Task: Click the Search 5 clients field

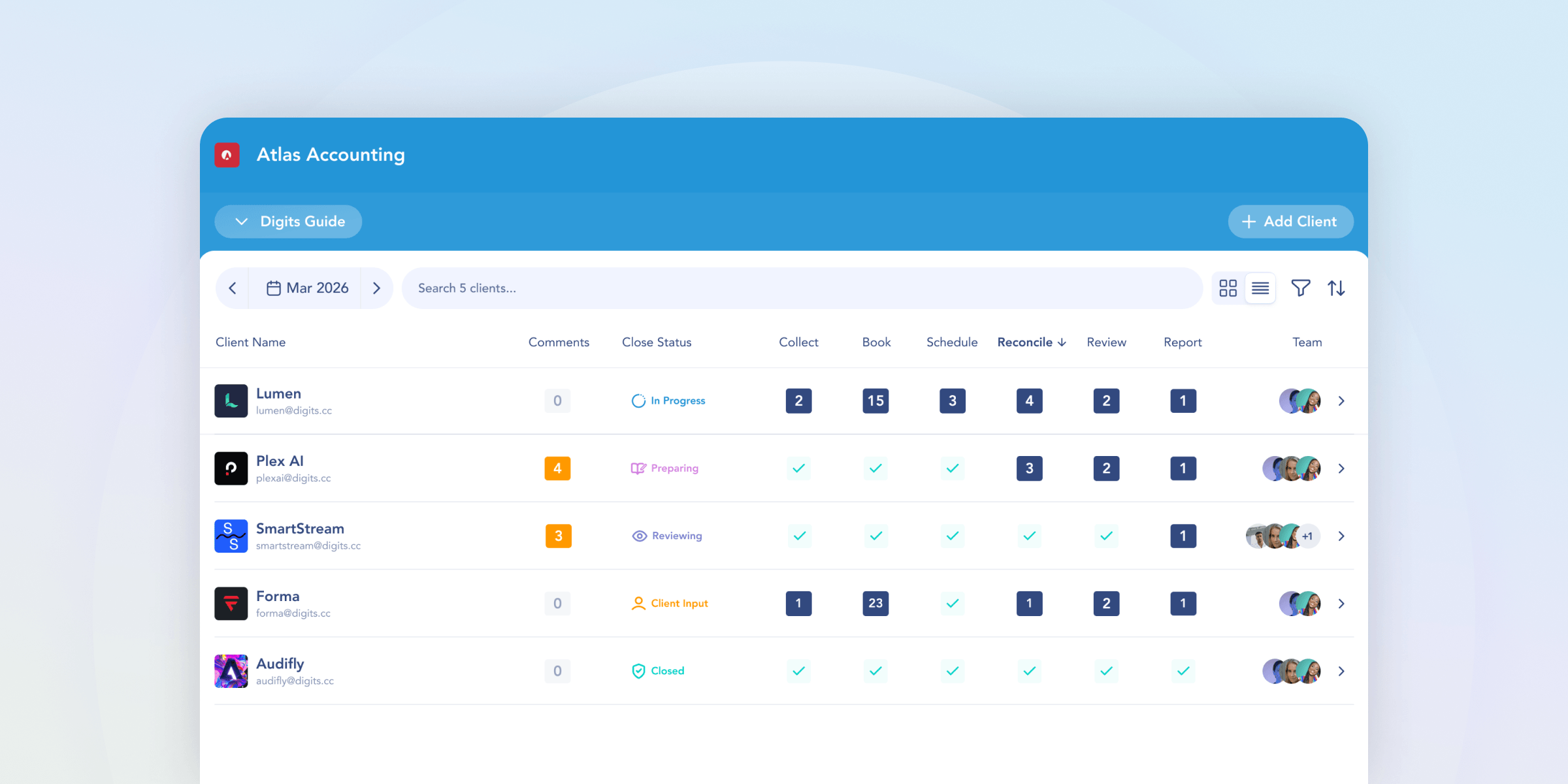Action: coord(802,288)
